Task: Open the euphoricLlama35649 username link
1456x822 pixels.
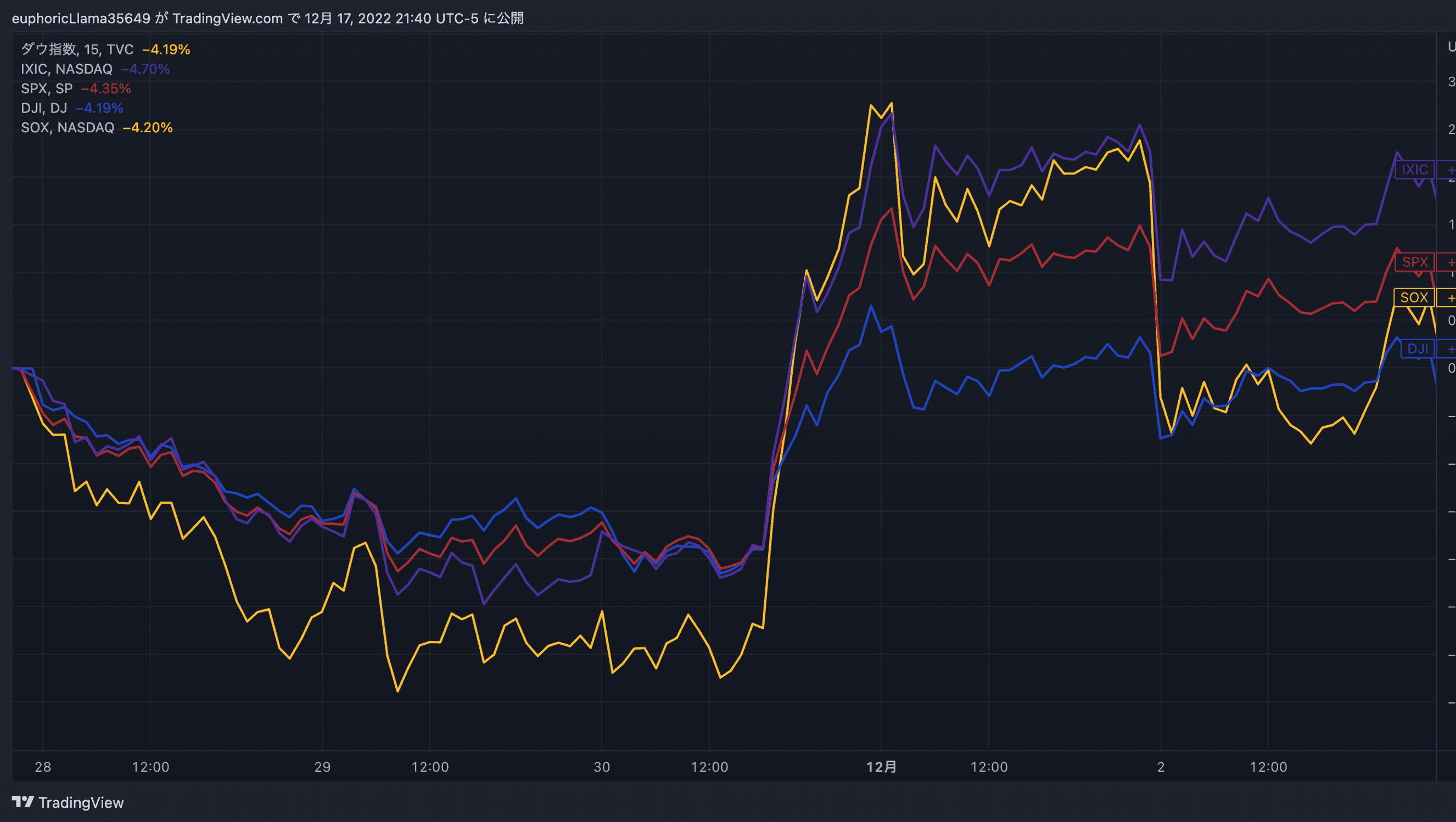Action: tap(81, 18)
